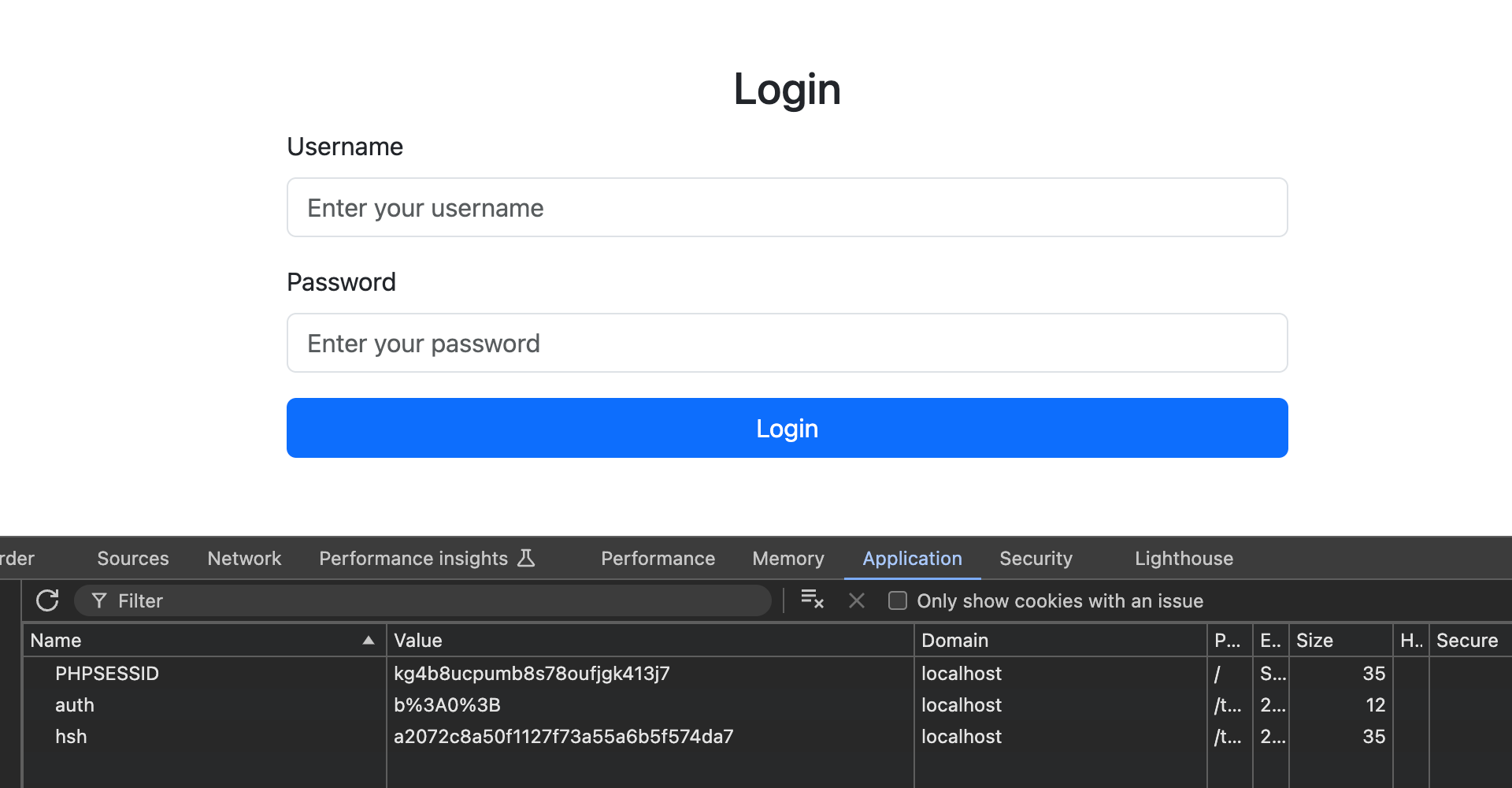Enable Only show cookies with an issue
The image size is (1512, 788).
coord(898,601)
